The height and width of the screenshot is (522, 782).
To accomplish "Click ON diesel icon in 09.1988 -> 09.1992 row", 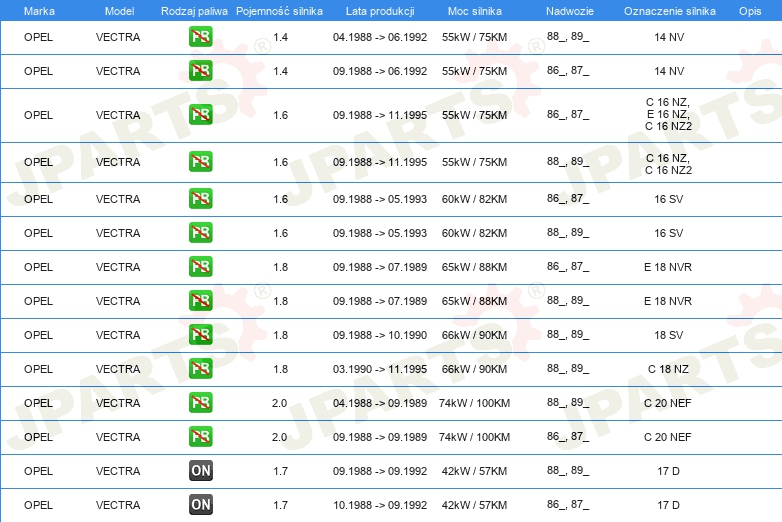I will [x=200, y=471].
